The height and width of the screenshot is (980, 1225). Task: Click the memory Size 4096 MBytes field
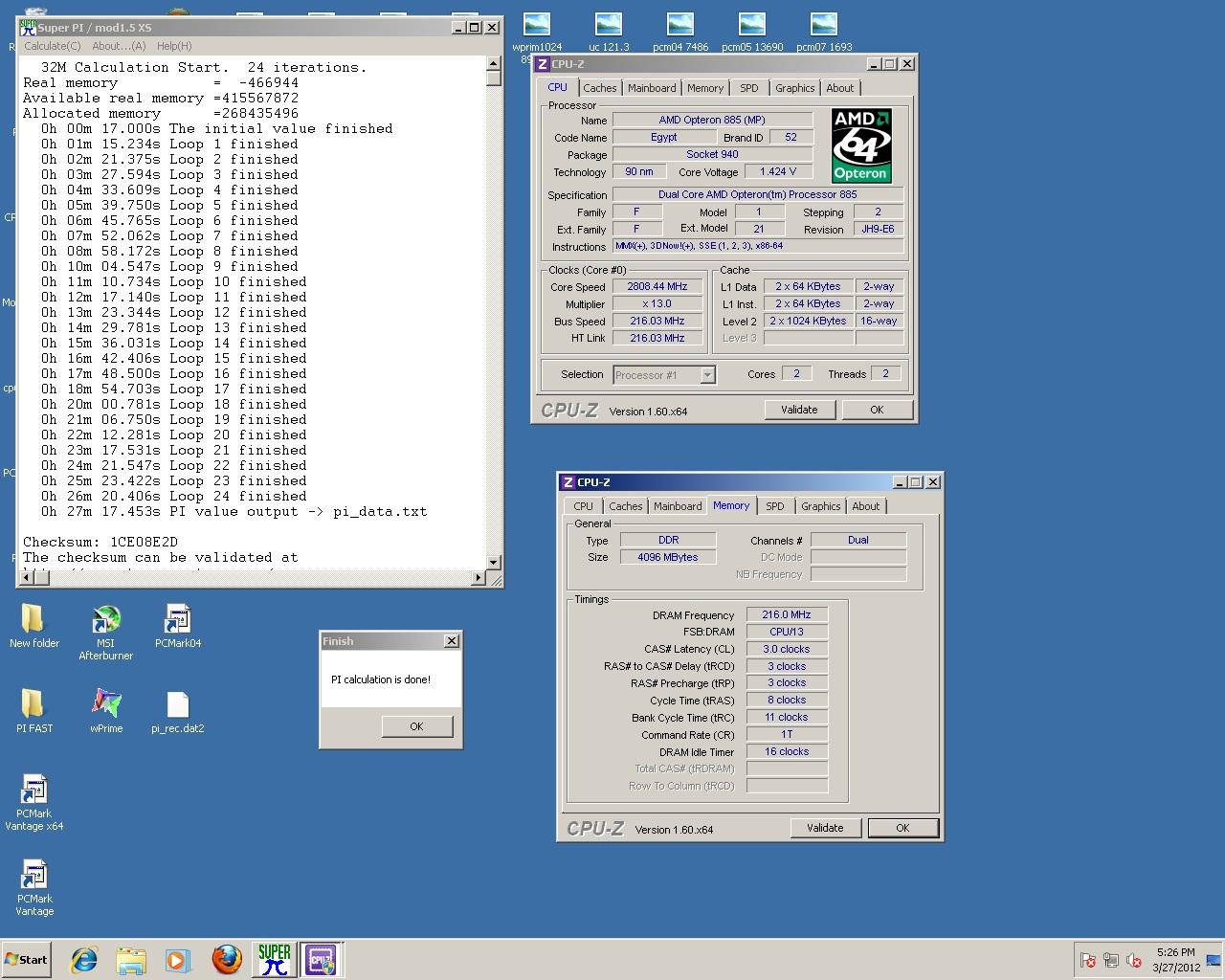click(668, 557)
